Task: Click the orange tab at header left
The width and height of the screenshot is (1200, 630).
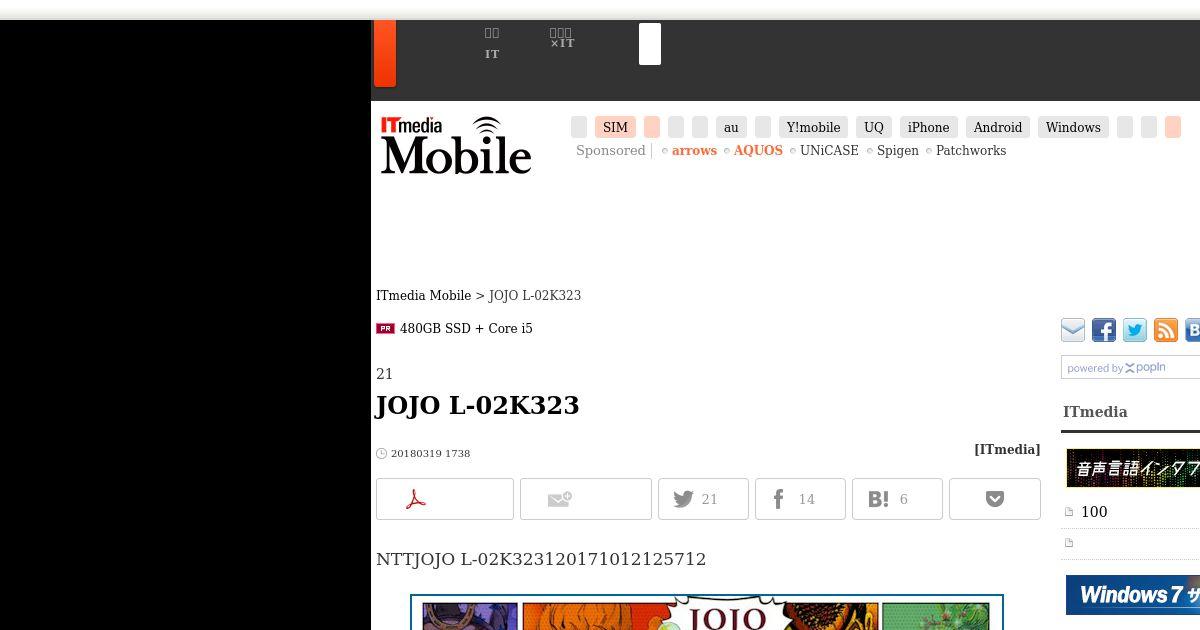Action: coord(385,53)
